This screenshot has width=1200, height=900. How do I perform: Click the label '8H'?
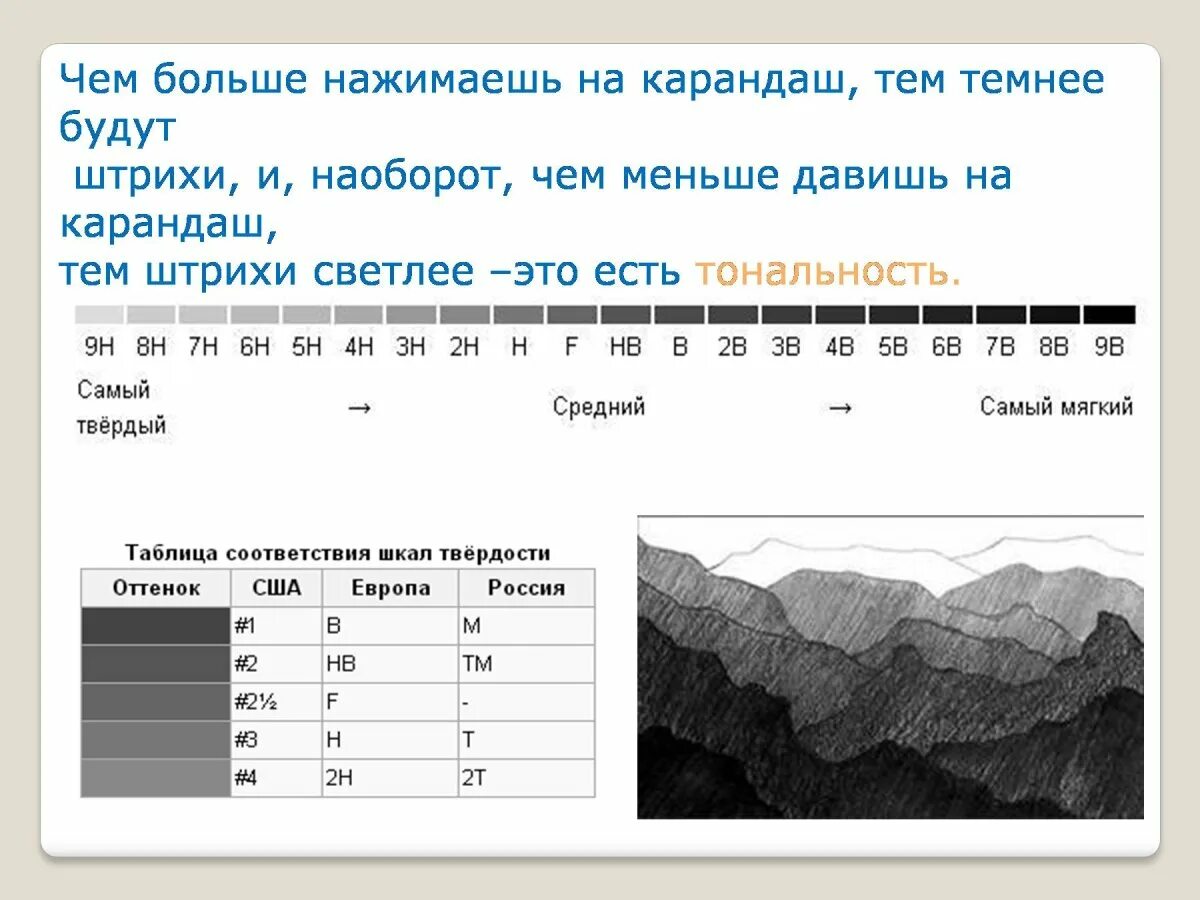click(151, 348)
